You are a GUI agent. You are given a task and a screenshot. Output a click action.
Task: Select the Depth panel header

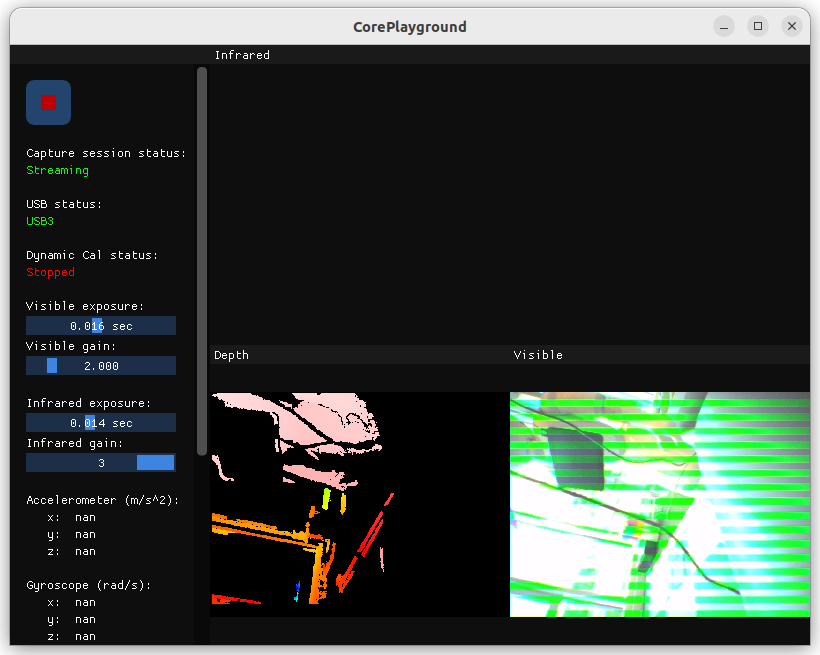tap(231, 355)
